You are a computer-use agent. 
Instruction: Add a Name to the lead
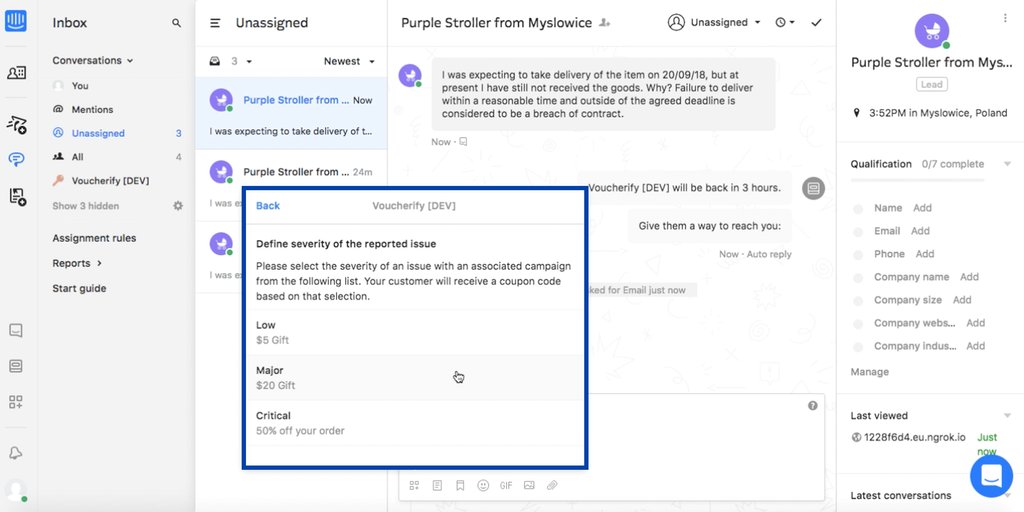[922, 208]
